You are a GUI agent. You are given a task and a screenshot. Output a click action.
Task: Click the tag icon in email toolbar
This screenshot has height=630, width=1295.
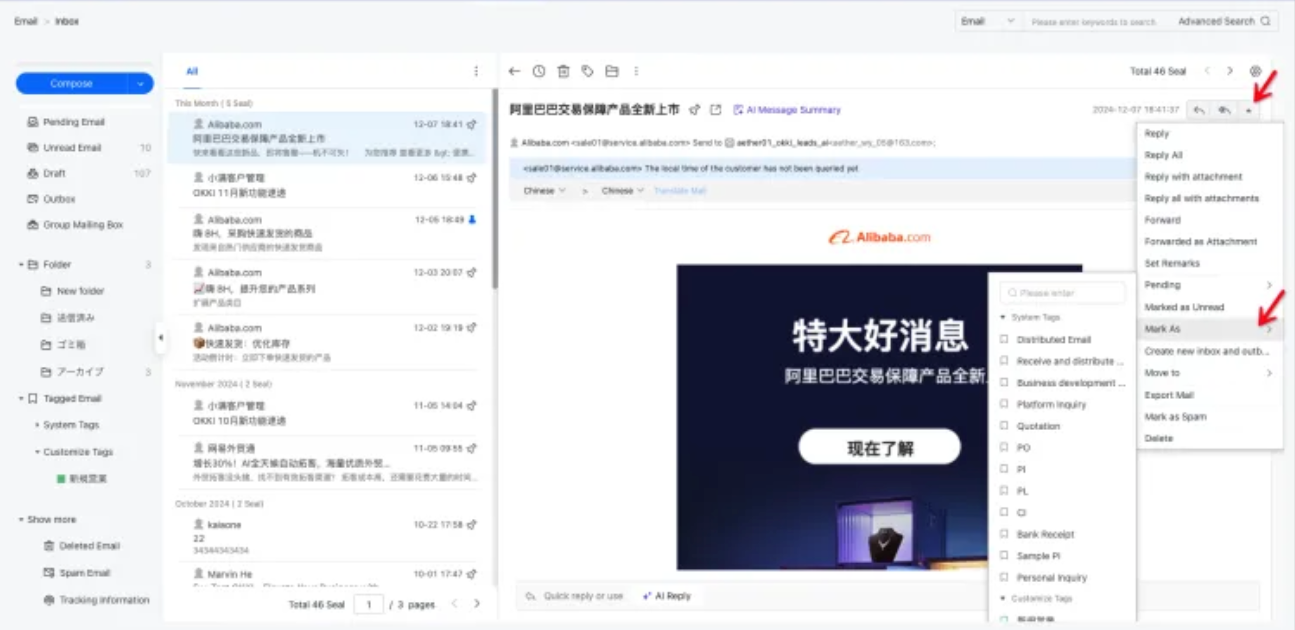[587, 71]
